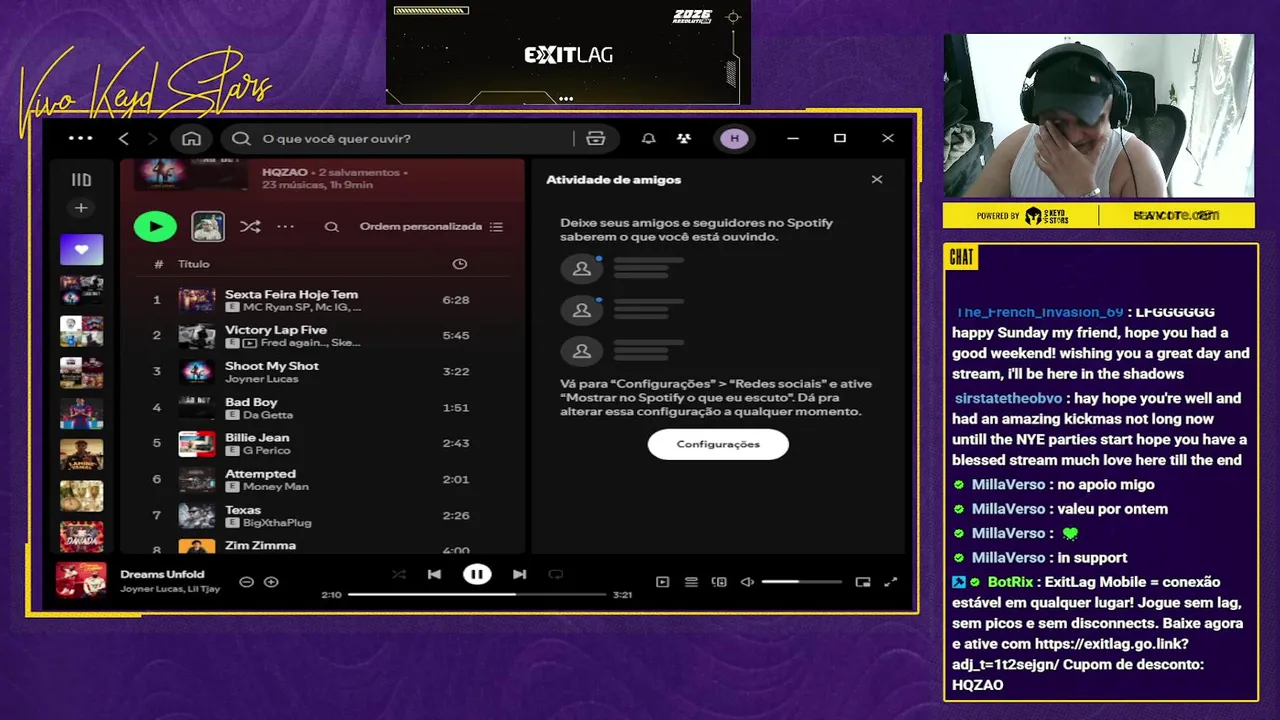
Task: Skip to the next track
Action: click(519, 574)
